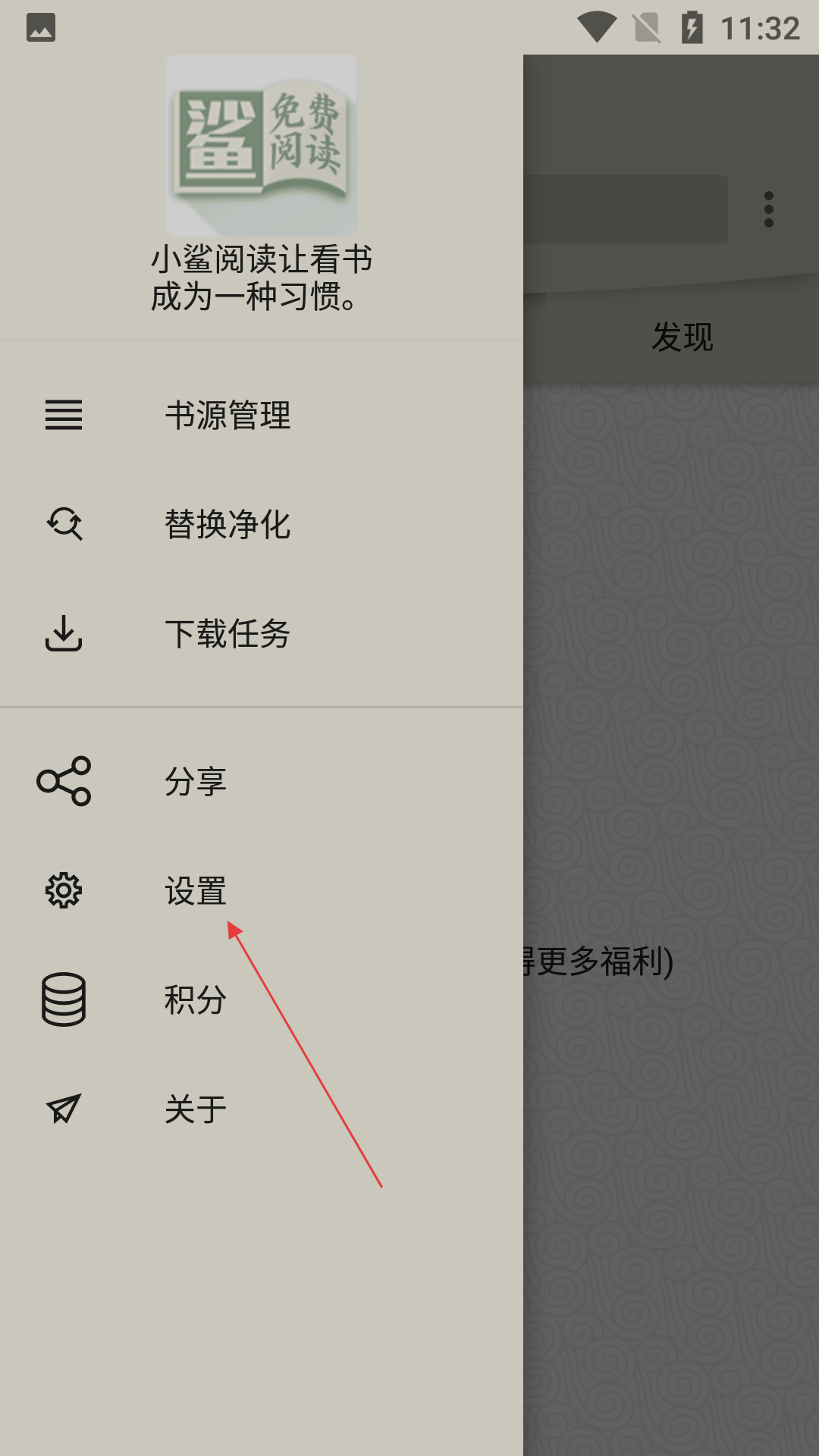Tap the 分享 share icon

pos(64,781)
